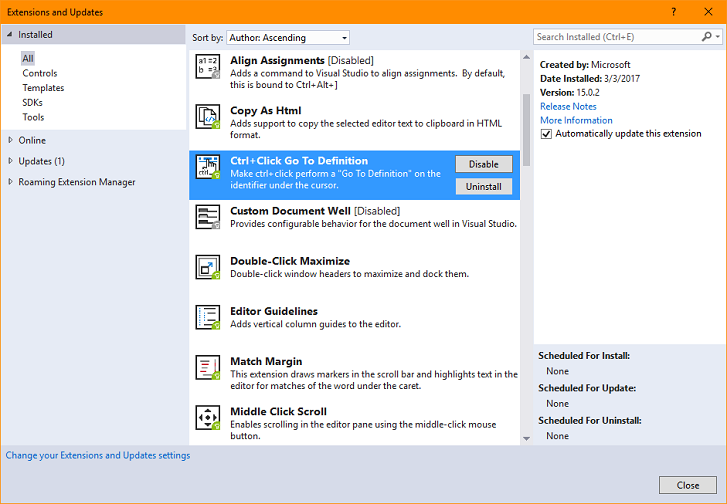Select the Templates category
Screen dimensions: 727x504
[43, 88]
